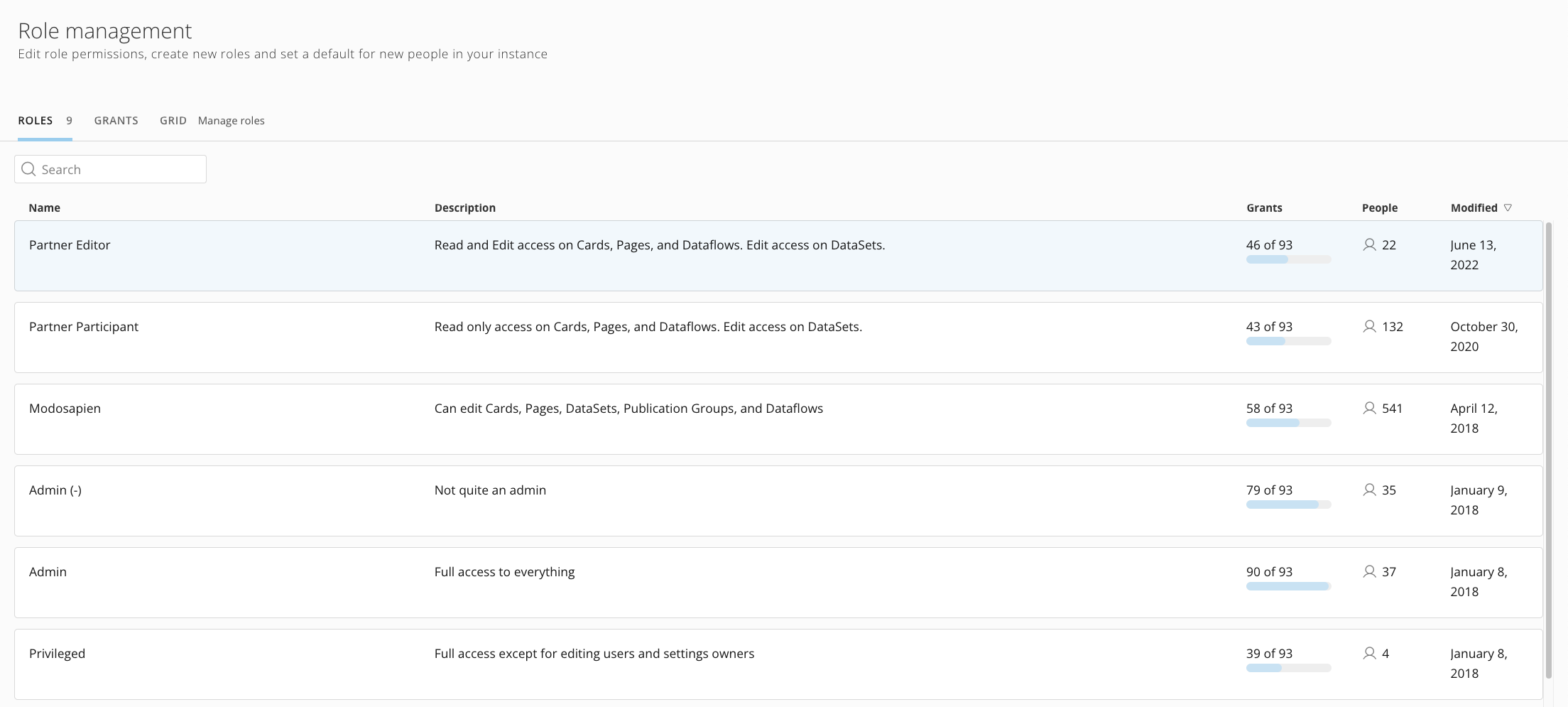Viewport: 1568px width, 707px height.
Task: Switch to the GRANTS tab
Action: pos(116,120)
